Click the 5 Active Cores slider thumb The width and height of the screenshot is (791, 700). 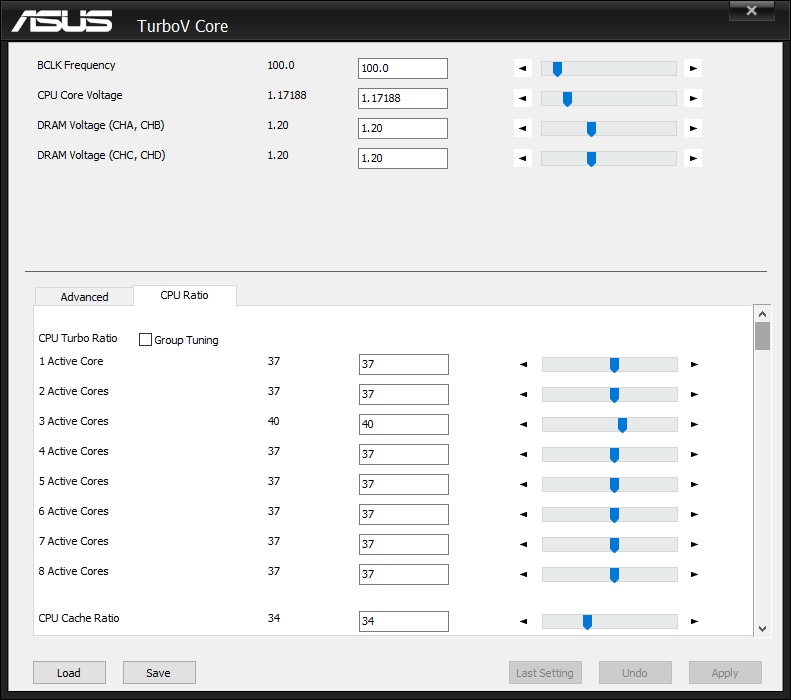coord(614,485)
